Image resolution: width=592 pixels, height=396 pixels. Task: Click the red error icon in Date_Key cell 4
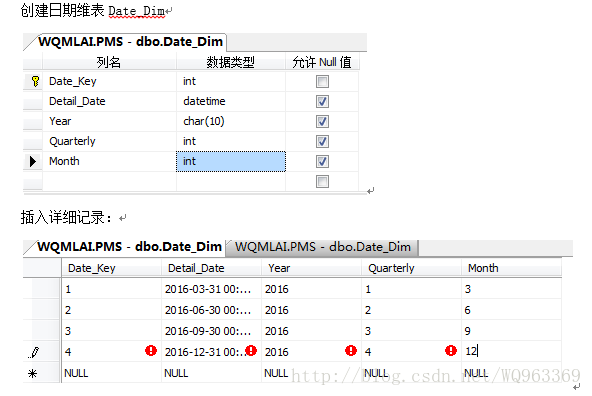click(x=151, y=351)
